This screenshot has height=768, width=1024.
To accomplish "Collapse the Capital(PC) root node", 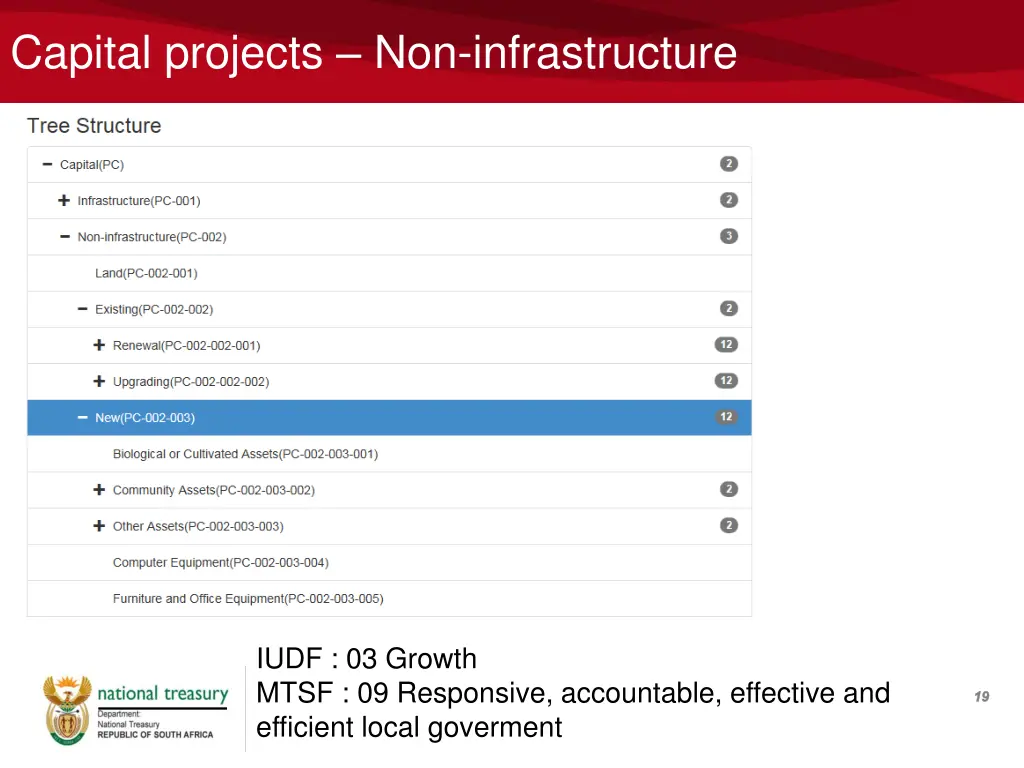I will pyautogui.click(x=47, y=165).
